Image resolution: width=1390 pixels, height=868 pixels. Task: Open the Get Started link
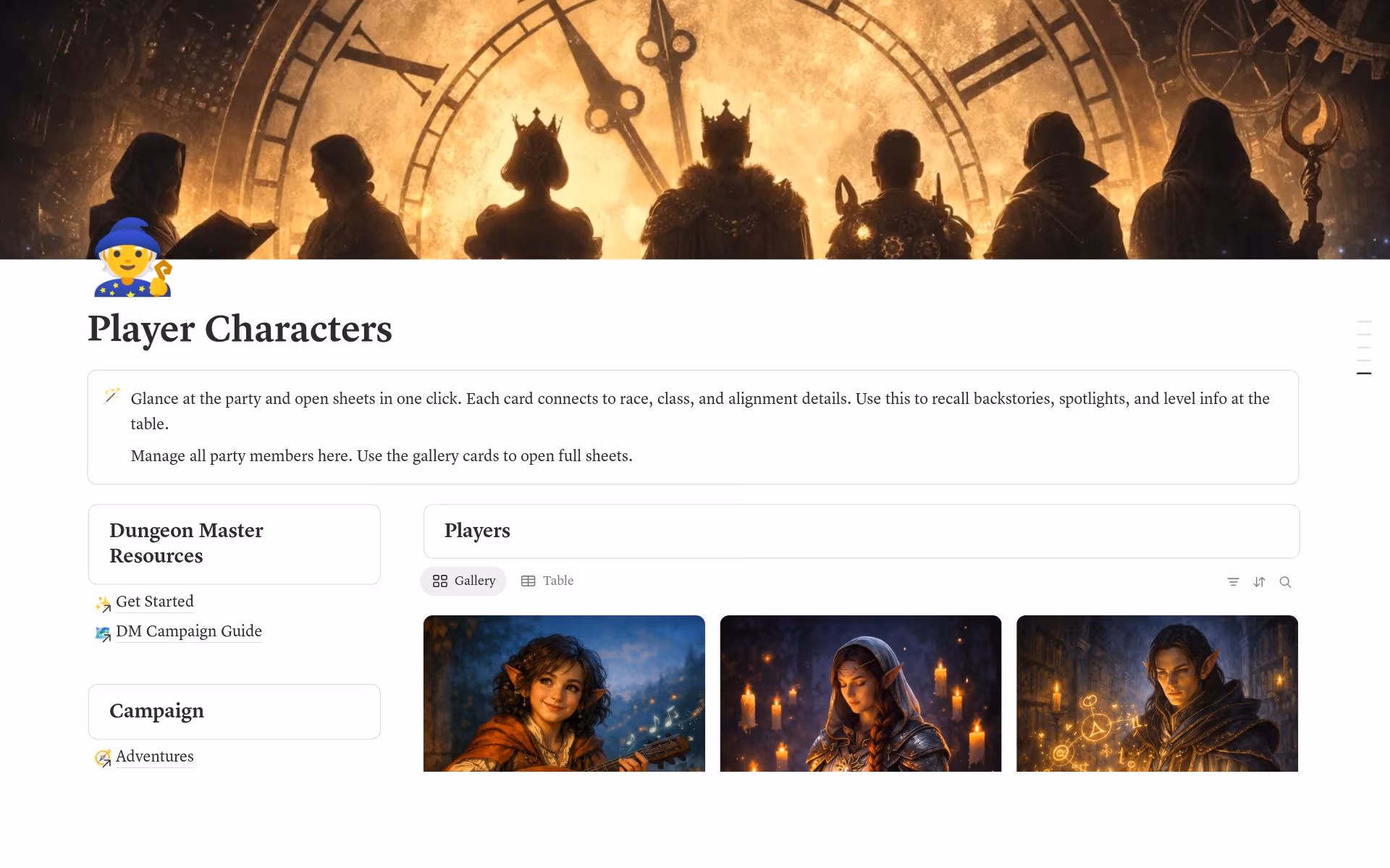(154, 602)
